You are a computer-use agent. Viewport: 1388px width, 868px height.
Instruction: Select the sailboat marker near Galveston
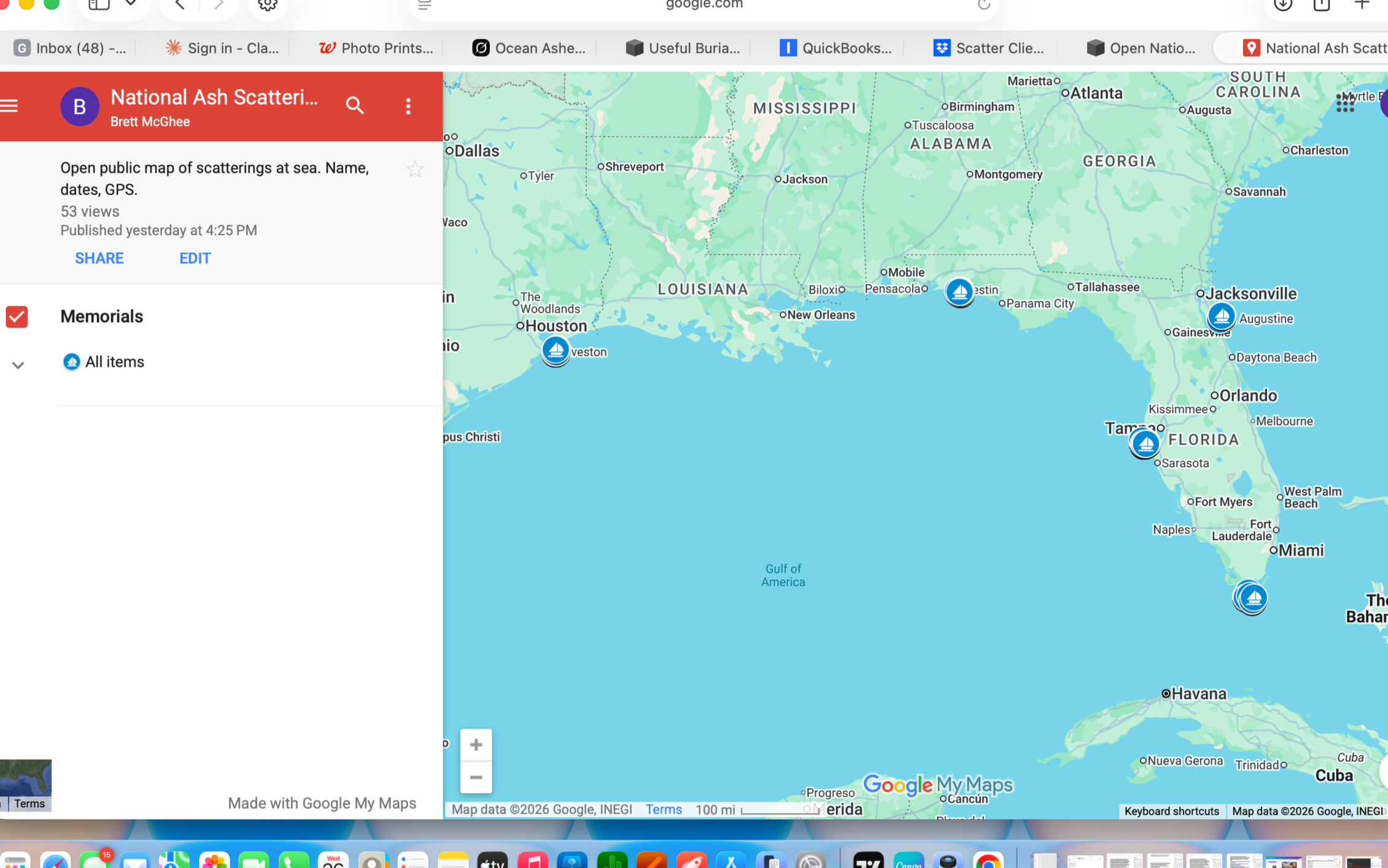click(556, 351)
